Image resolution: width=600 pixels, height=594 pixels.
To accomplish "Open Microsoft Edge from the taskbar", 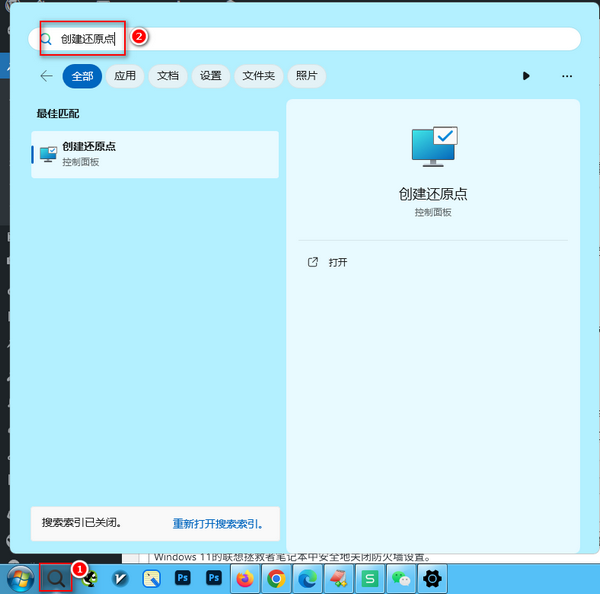I will (307, 578).
